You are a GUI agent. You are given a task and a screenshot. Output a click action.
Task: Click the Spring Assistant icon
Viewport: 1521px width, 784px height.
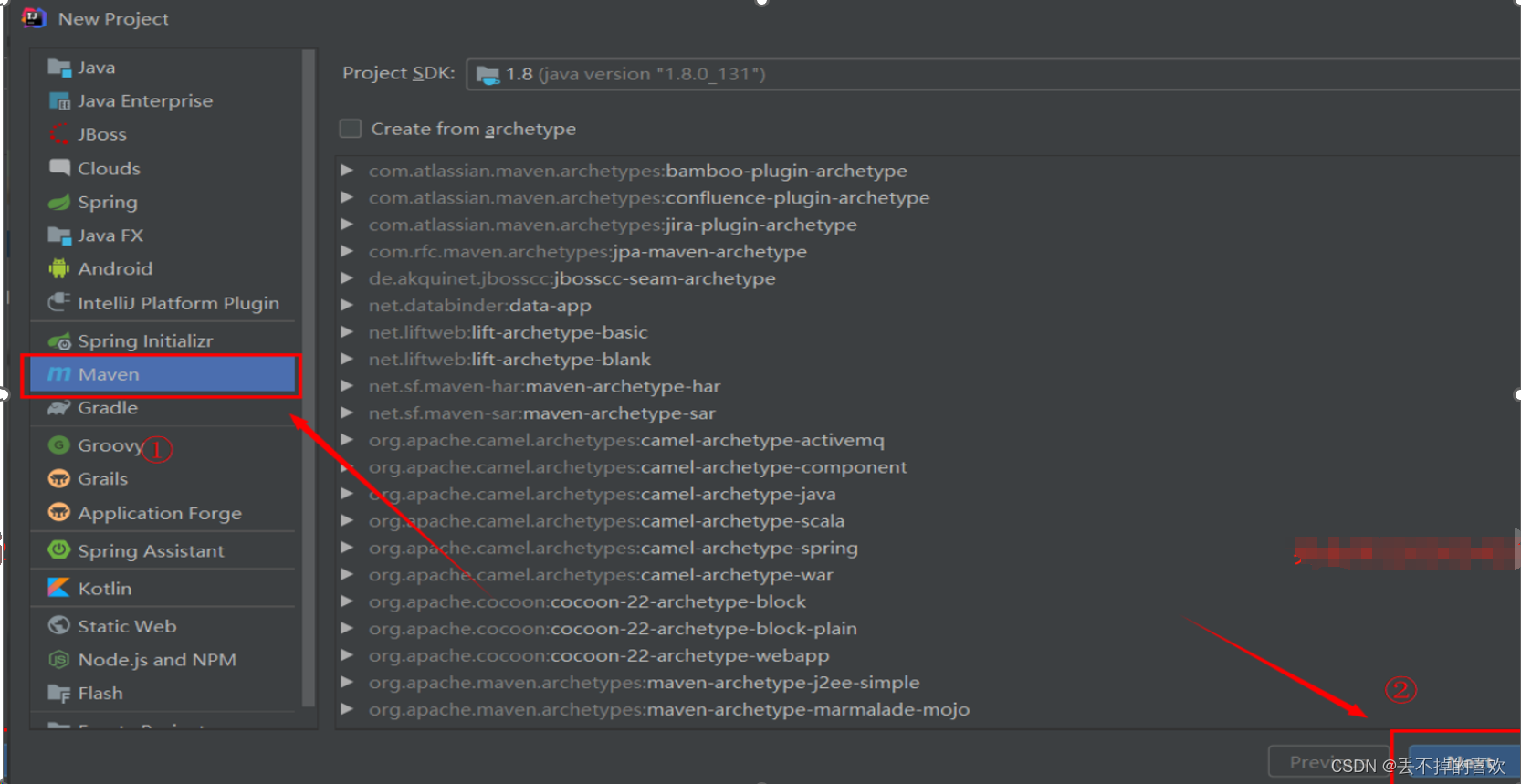click(x=59, y=550)
